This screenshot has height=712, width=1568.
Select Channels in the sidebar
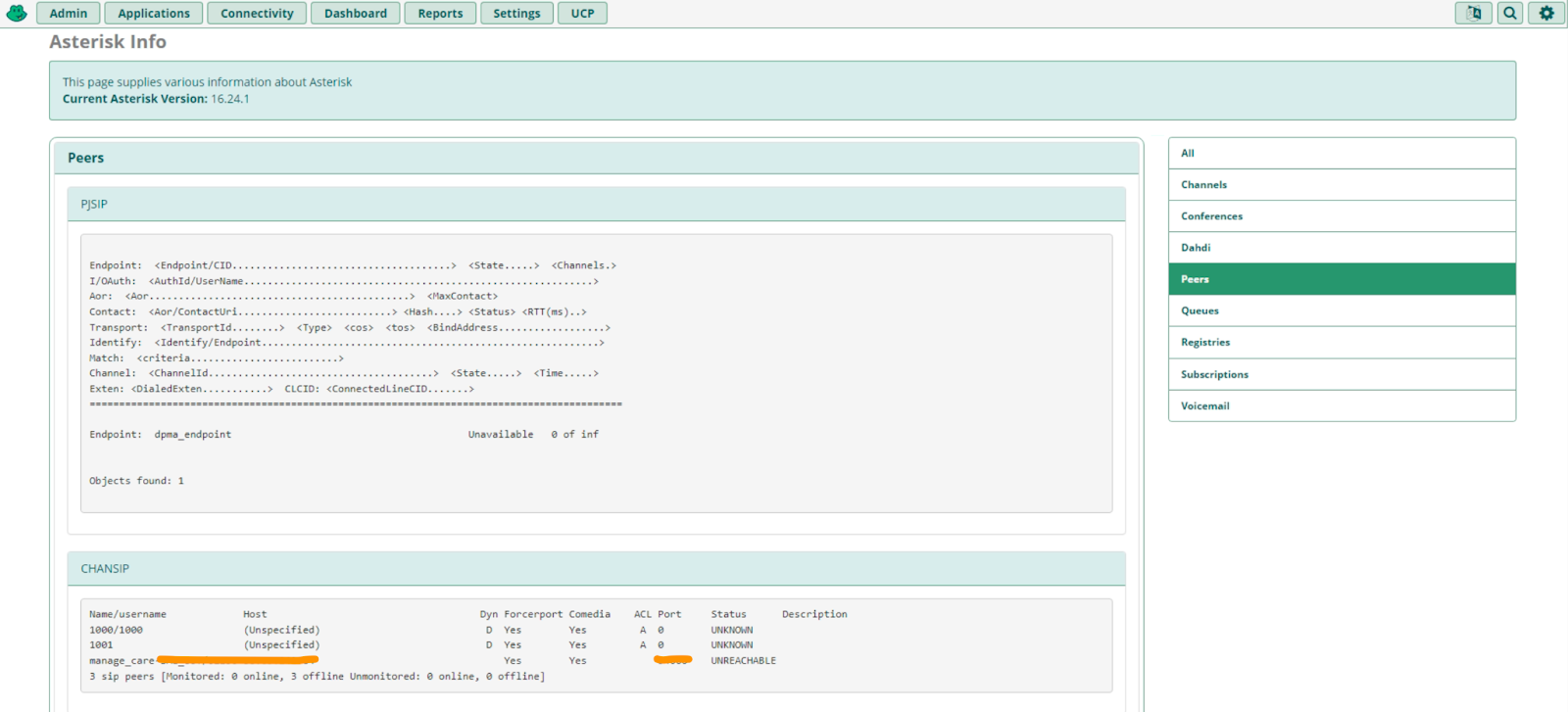(1342, 184)
